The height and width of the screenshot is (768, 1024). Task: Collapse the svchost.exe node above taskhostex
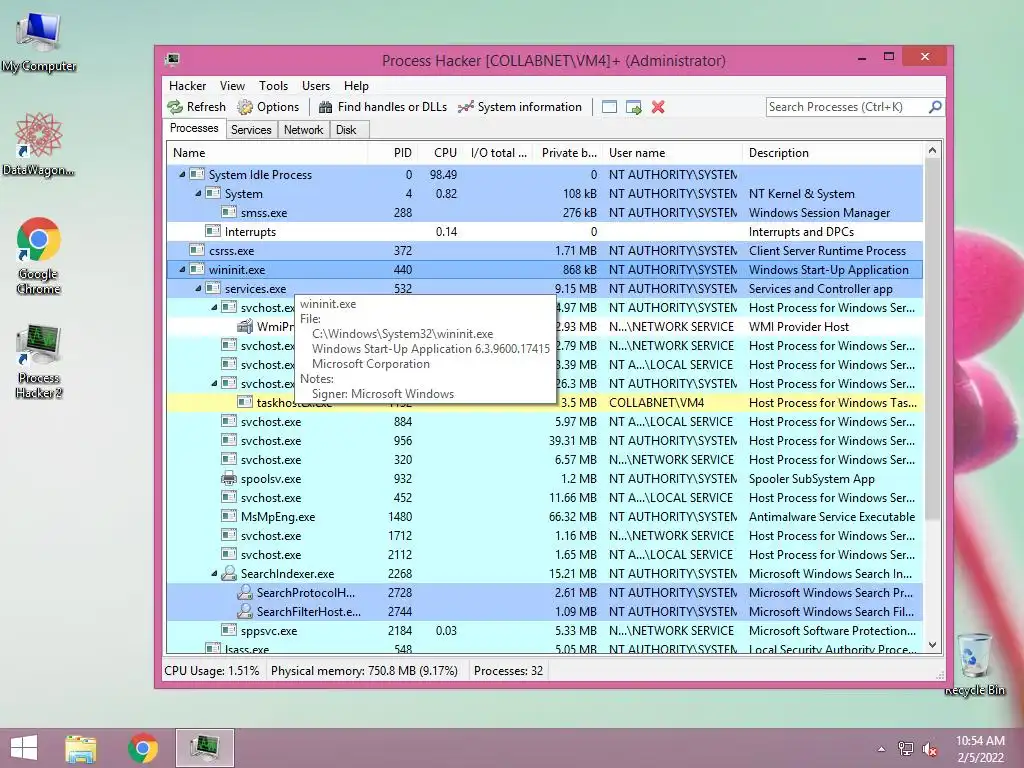214,383
